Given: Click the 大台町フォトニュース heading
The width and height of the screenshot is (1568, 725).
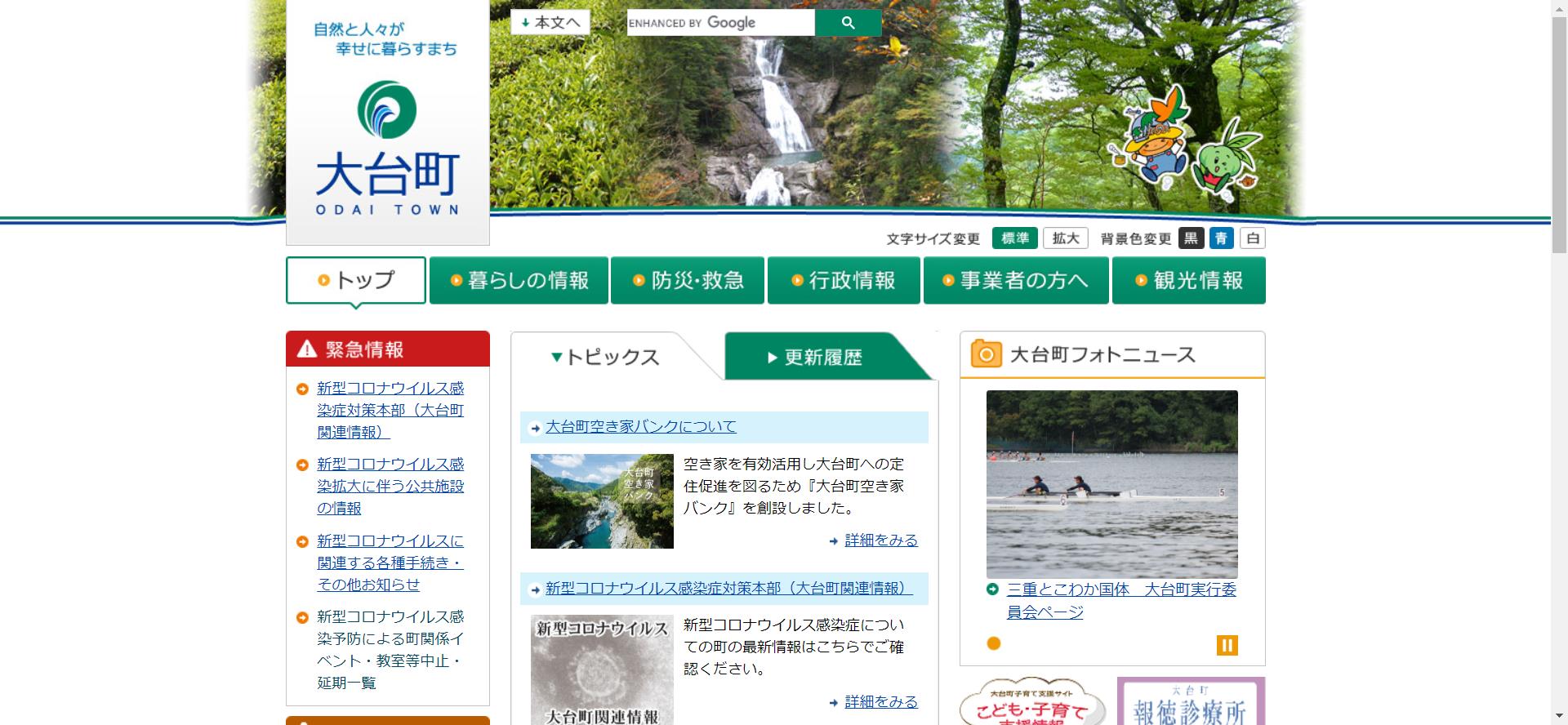Looking at the screenshot, I should (x=1102, y=354).
